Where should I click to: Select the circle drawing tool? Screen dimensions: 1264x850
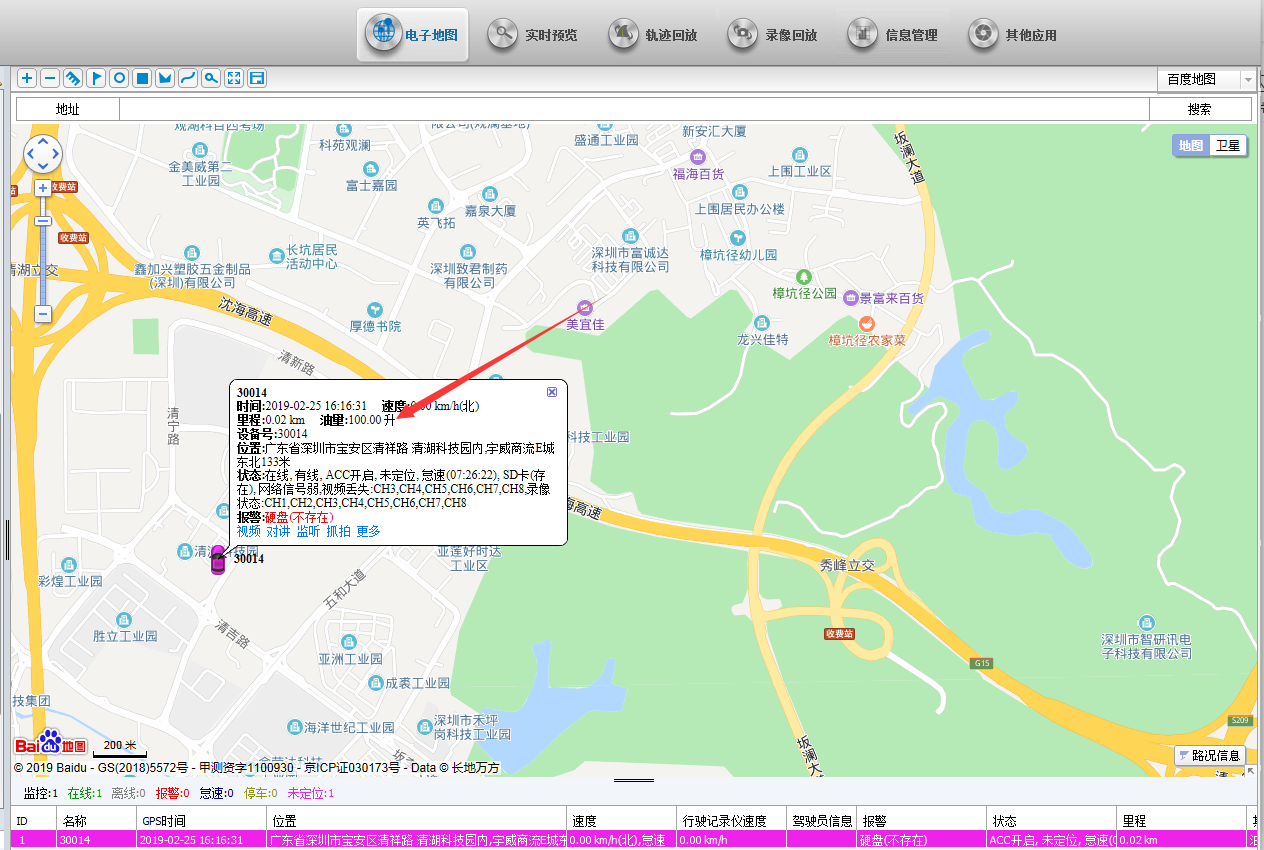coord(119,78)
